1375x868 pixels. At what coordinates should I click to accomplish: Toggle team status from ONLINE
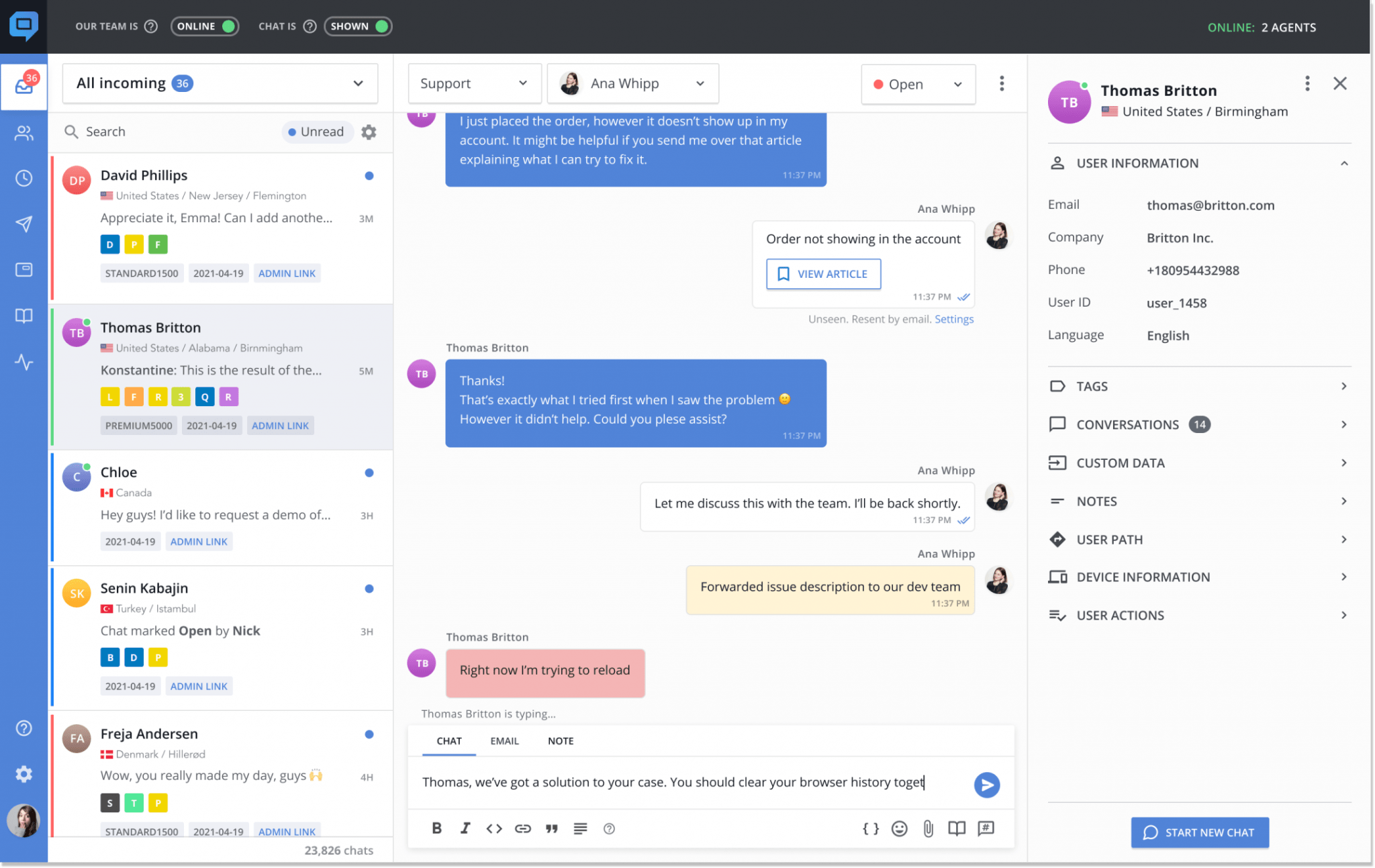205,26
